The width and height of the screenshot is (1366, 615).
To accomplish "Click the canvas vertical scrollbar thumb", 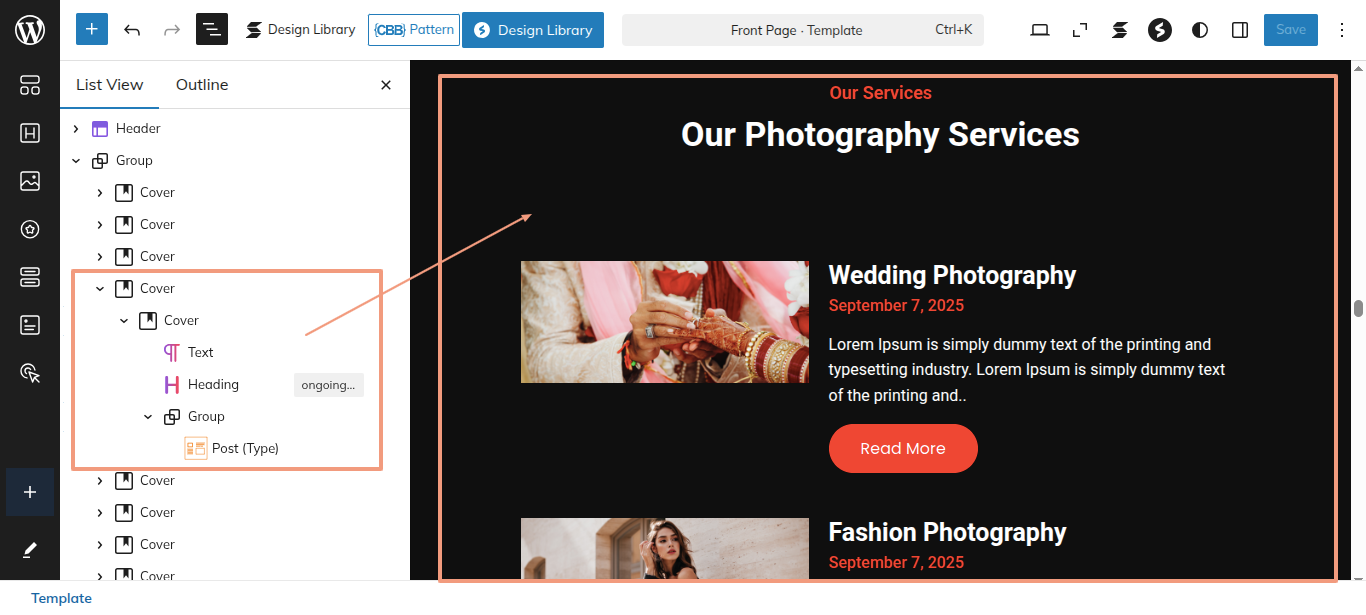I will [1358, 308].
